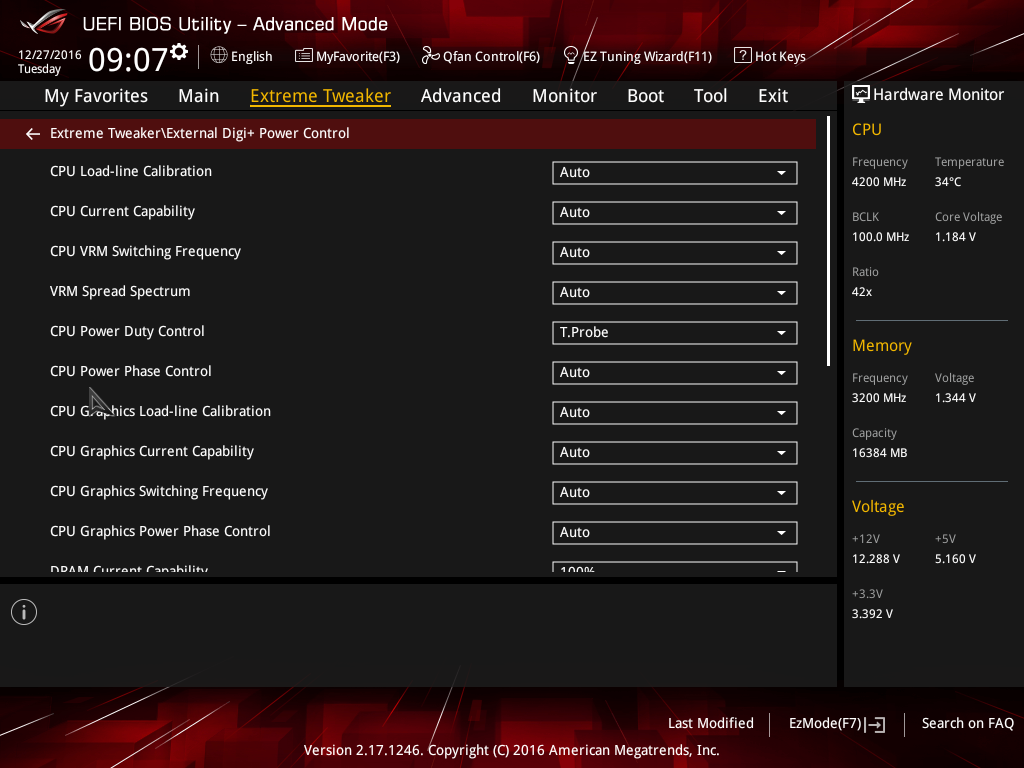Select CPU Power Phase Control label
The height and width of the screenshot is (768, 1024).
pos(131,372)
